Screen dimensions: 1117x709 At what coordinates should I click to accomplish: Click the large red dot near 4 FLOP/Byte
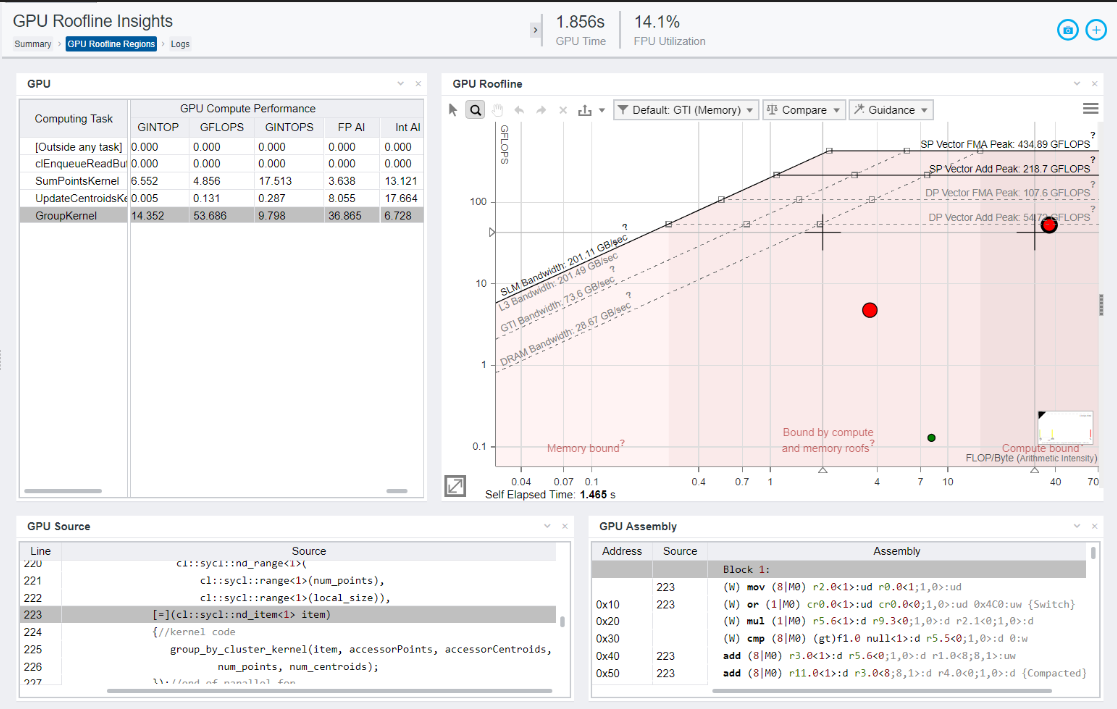coord(869,311)
